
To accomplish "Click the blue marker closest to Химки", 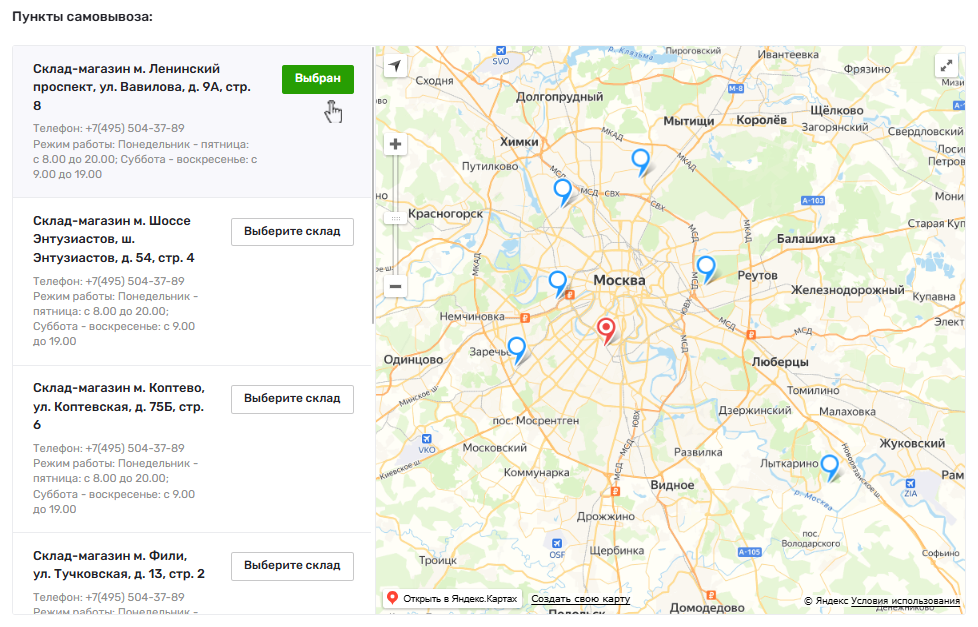I will [563, 190].
